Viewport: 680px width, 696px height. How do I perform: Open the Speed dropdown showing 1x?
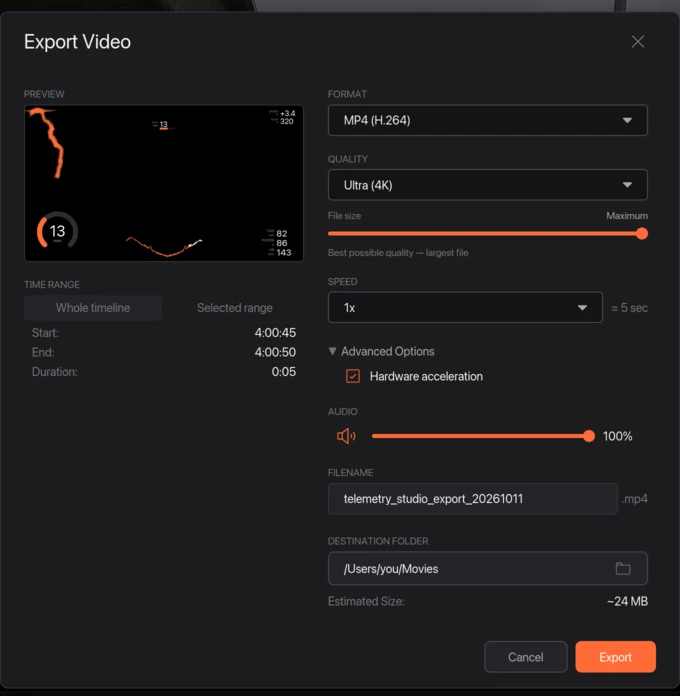[465, 307]
